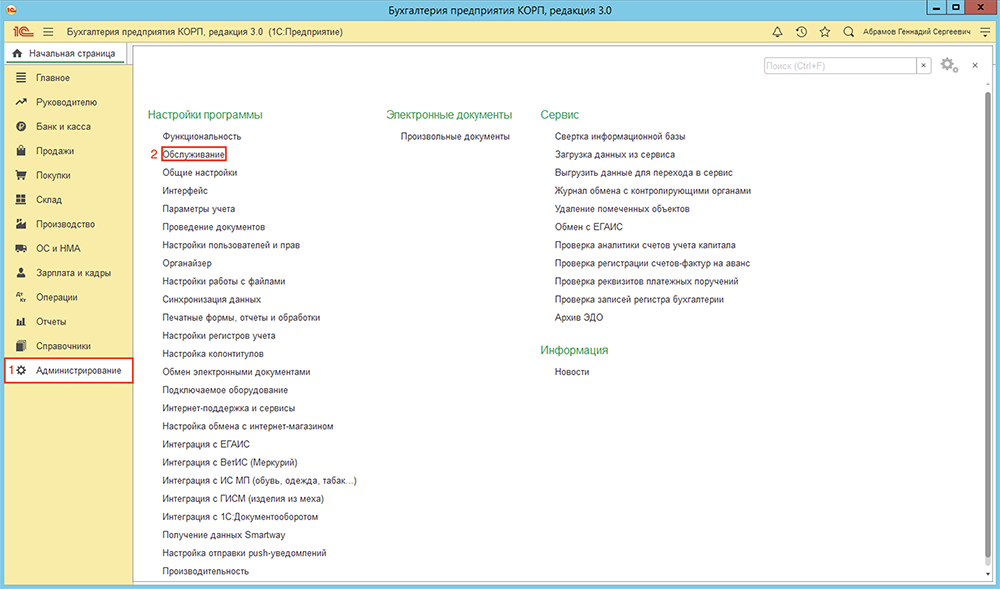Open Настройка отправки push-уведомлений link
The height and width of the screenshot is (589, 1000).
(244, 553)
